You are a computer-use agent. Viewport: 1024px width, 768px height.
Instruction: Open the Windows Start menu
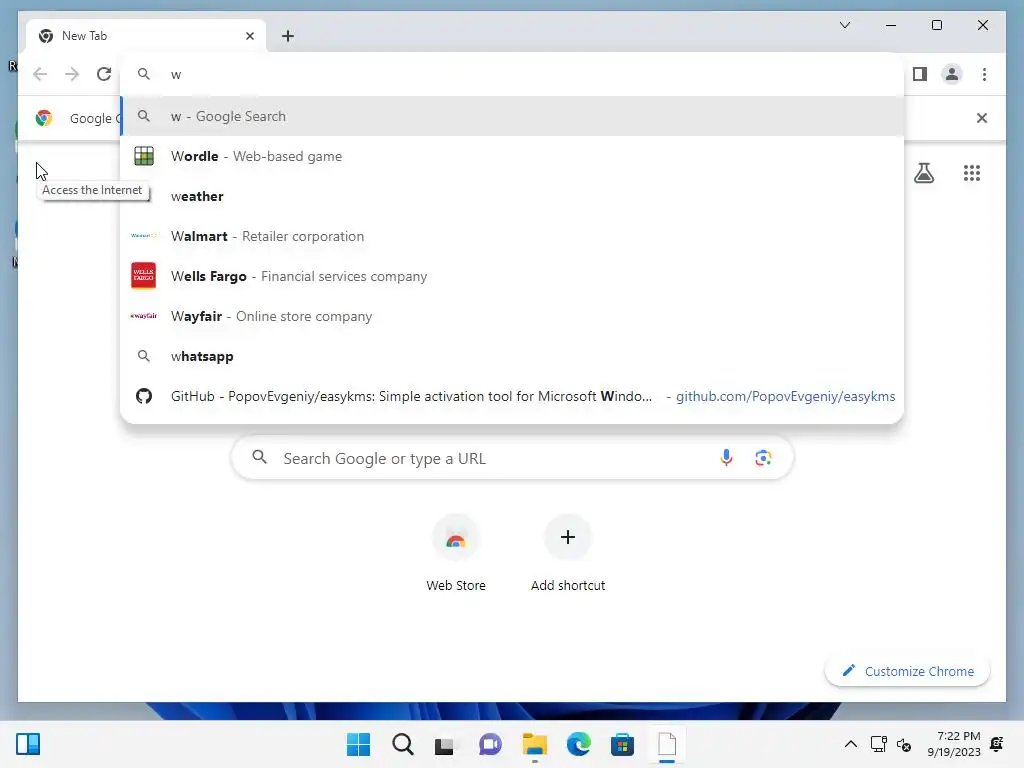click(358, 744)
